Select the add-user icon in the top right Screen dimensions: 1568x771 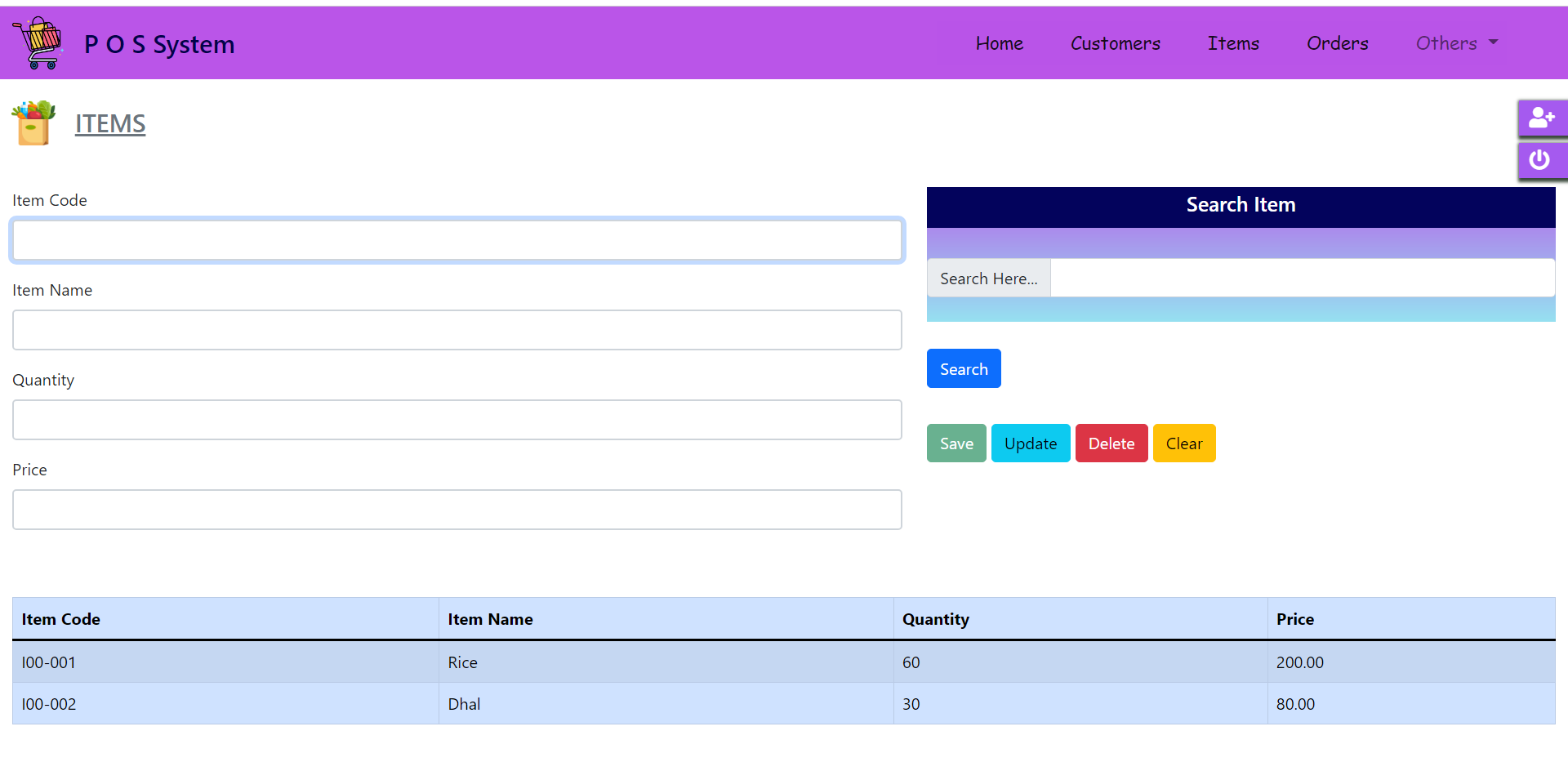coord(1543,118)
